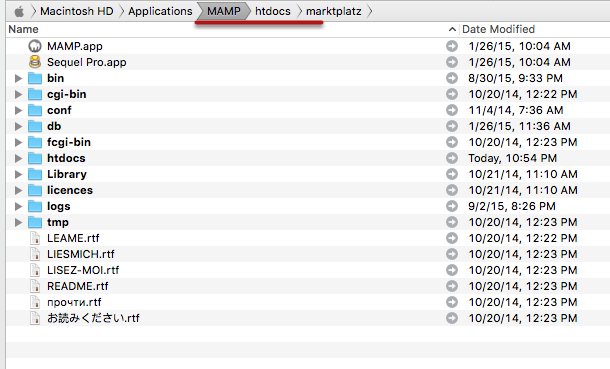Screen dimensions: 610x369
Task: Select Macintosh HD in the path bar
Action: click(x=77, y=11)
